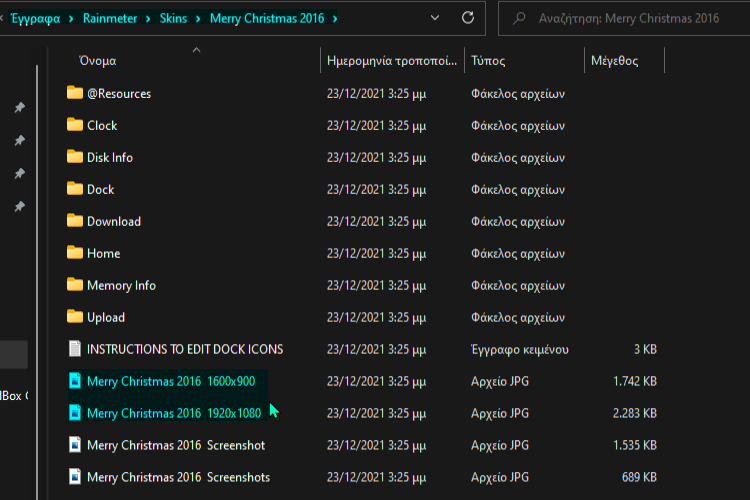Select the Memory Info folder icon
750x500 pixels.
coord(75,285)
